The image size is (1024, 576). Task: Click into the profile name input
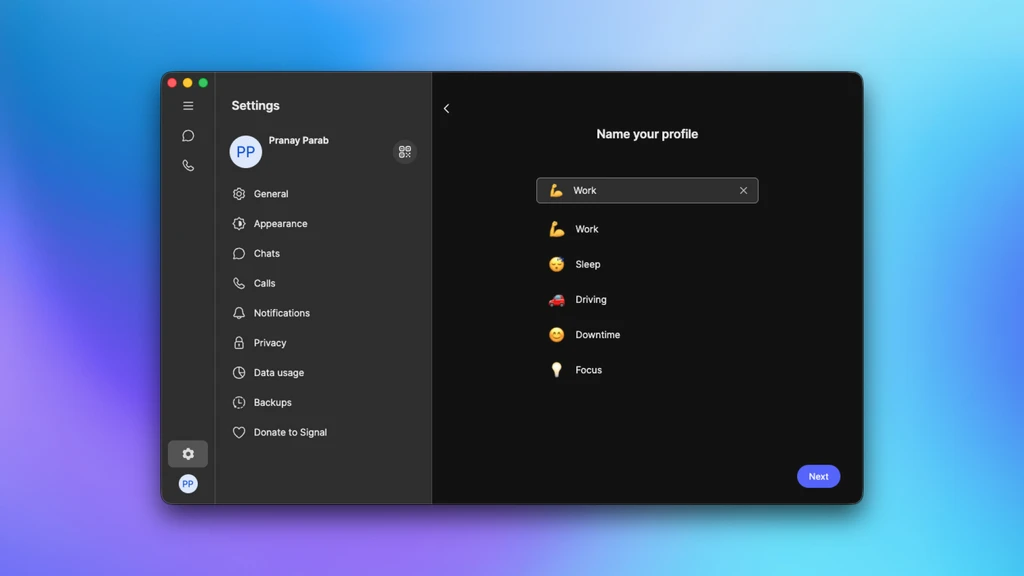(x=647, y=191)
